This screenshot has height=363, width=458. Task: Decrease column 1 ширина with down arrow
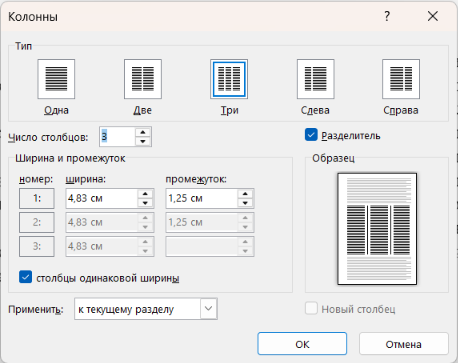coord(145,203)
